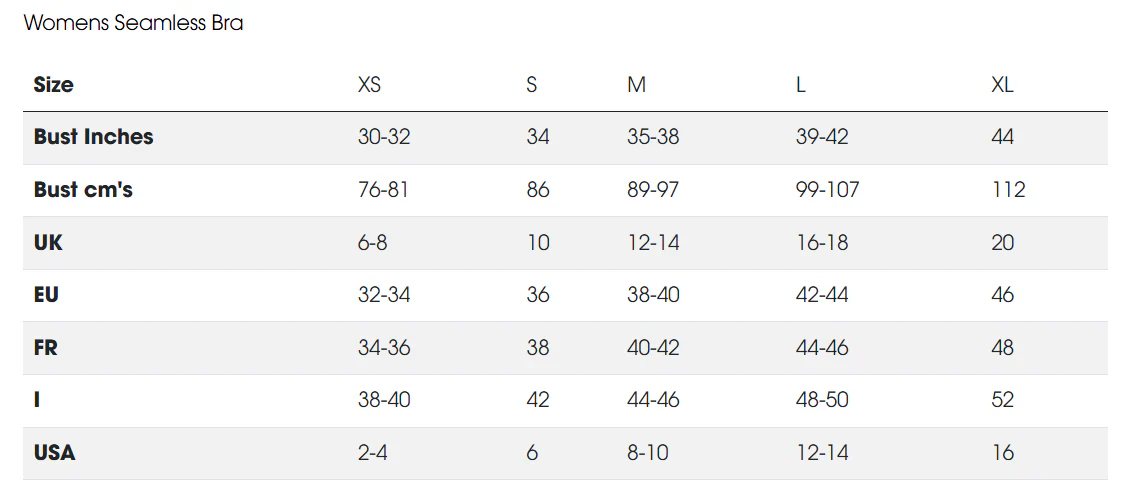The image size is (1128, 504).
Task: Click the 99-107 bust cm value
Action: pos(827,190)
